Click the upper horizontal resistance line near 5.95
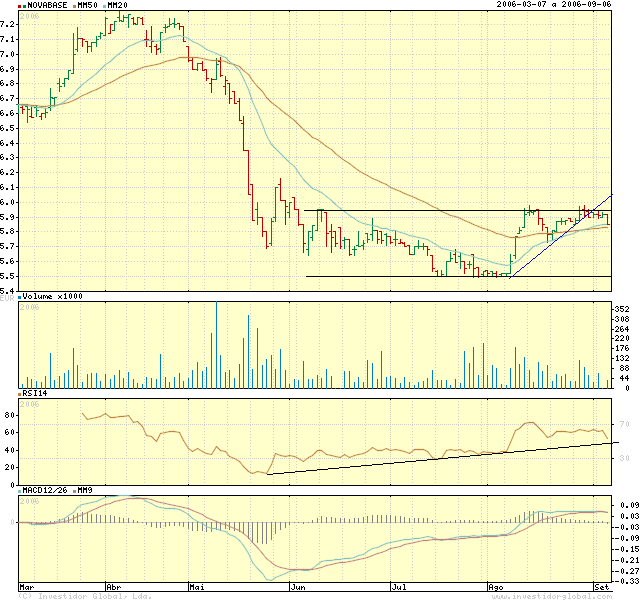This screenshot has height=600, width=640. (x=457, y=211)
